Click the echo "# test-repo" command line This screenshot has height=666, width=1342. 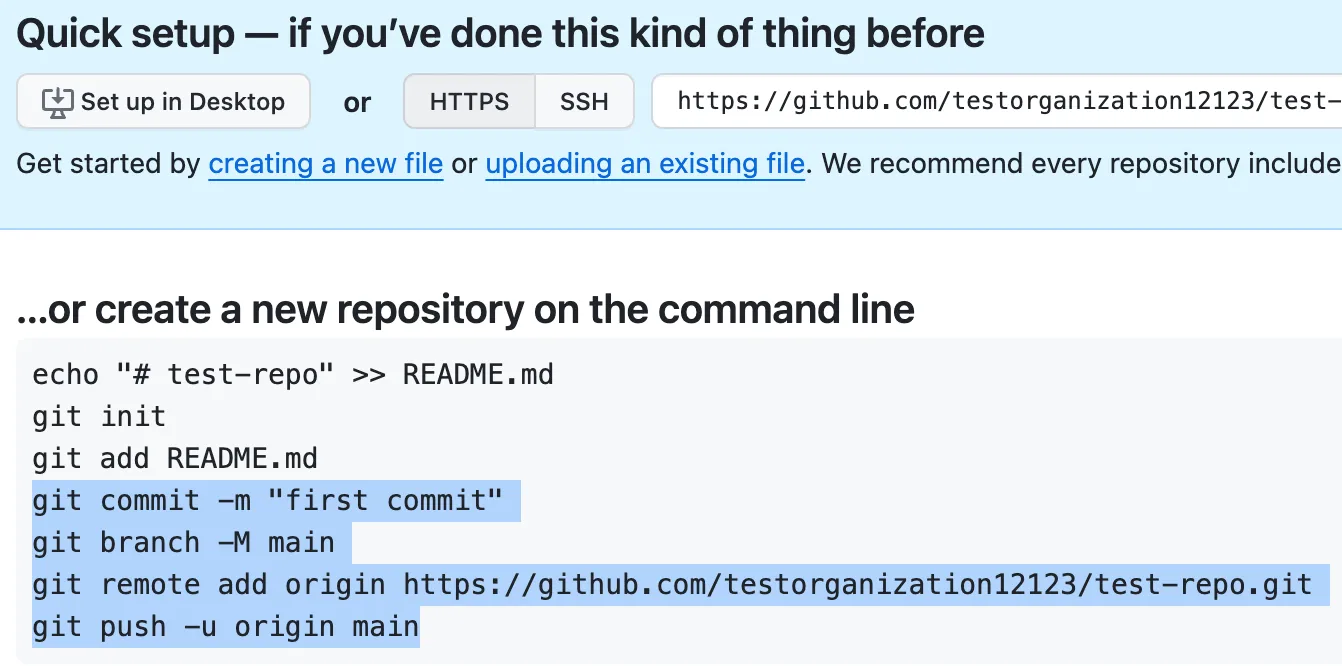pos(293,375)
